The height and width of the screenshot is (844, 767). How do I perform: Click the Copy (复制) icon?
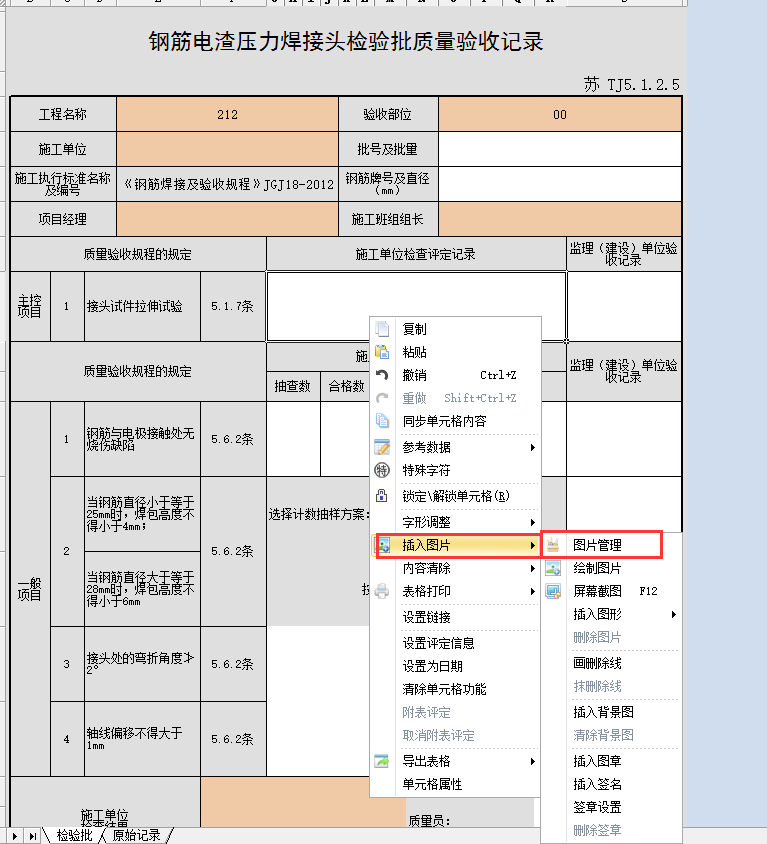point(381,329)
